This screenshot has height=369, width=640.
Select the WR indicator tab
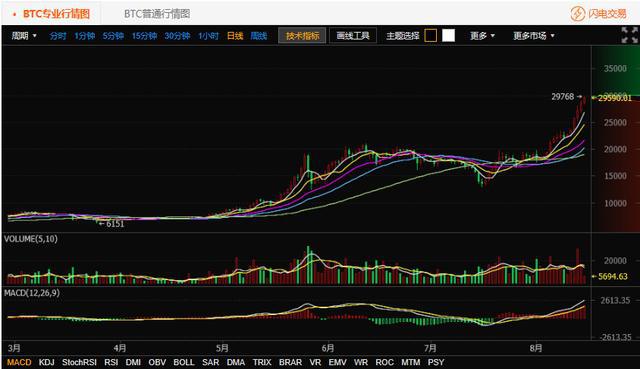coord(361,362)
